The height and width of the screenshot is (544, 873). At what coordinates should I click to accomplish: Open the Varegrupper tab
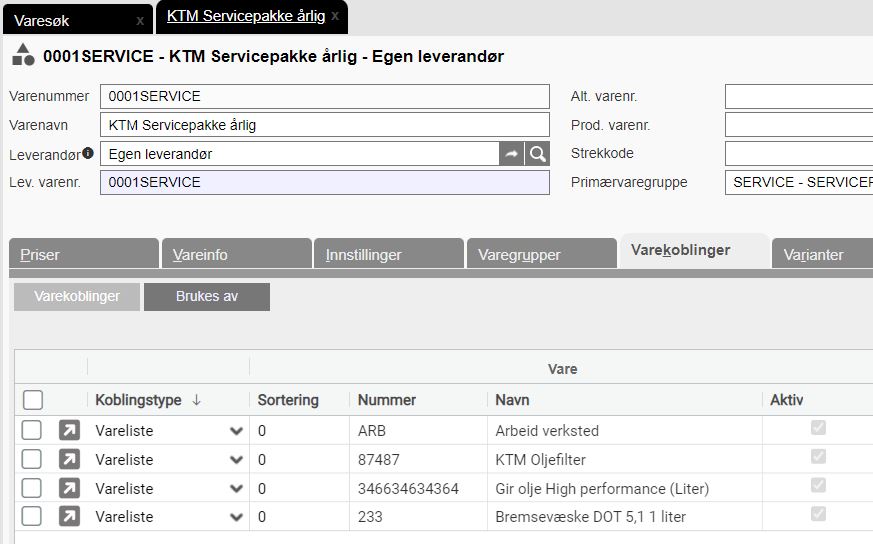click(542, 254)
